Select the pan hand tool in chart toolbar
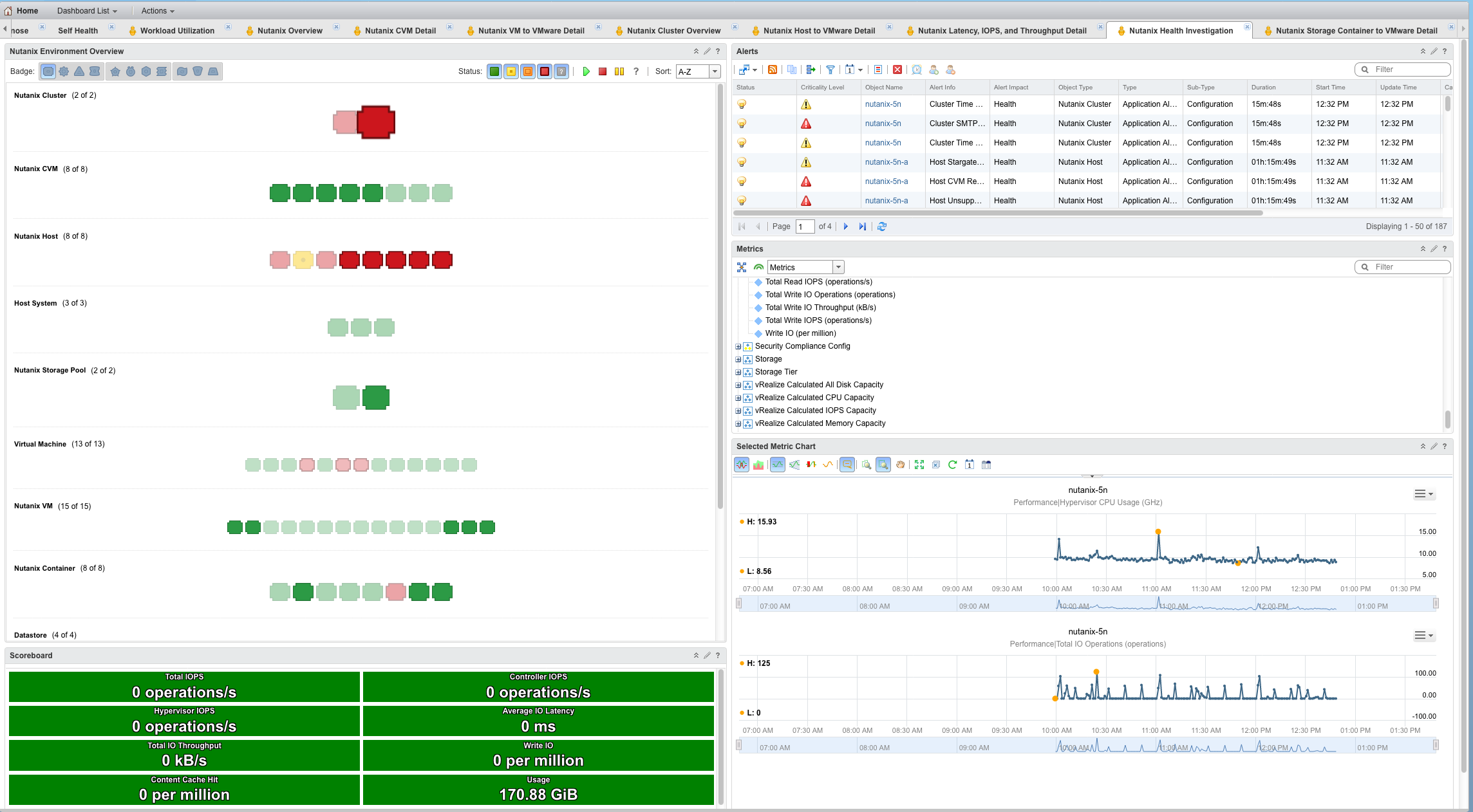This screenshot has width=1473, height=812. (900, 465)
